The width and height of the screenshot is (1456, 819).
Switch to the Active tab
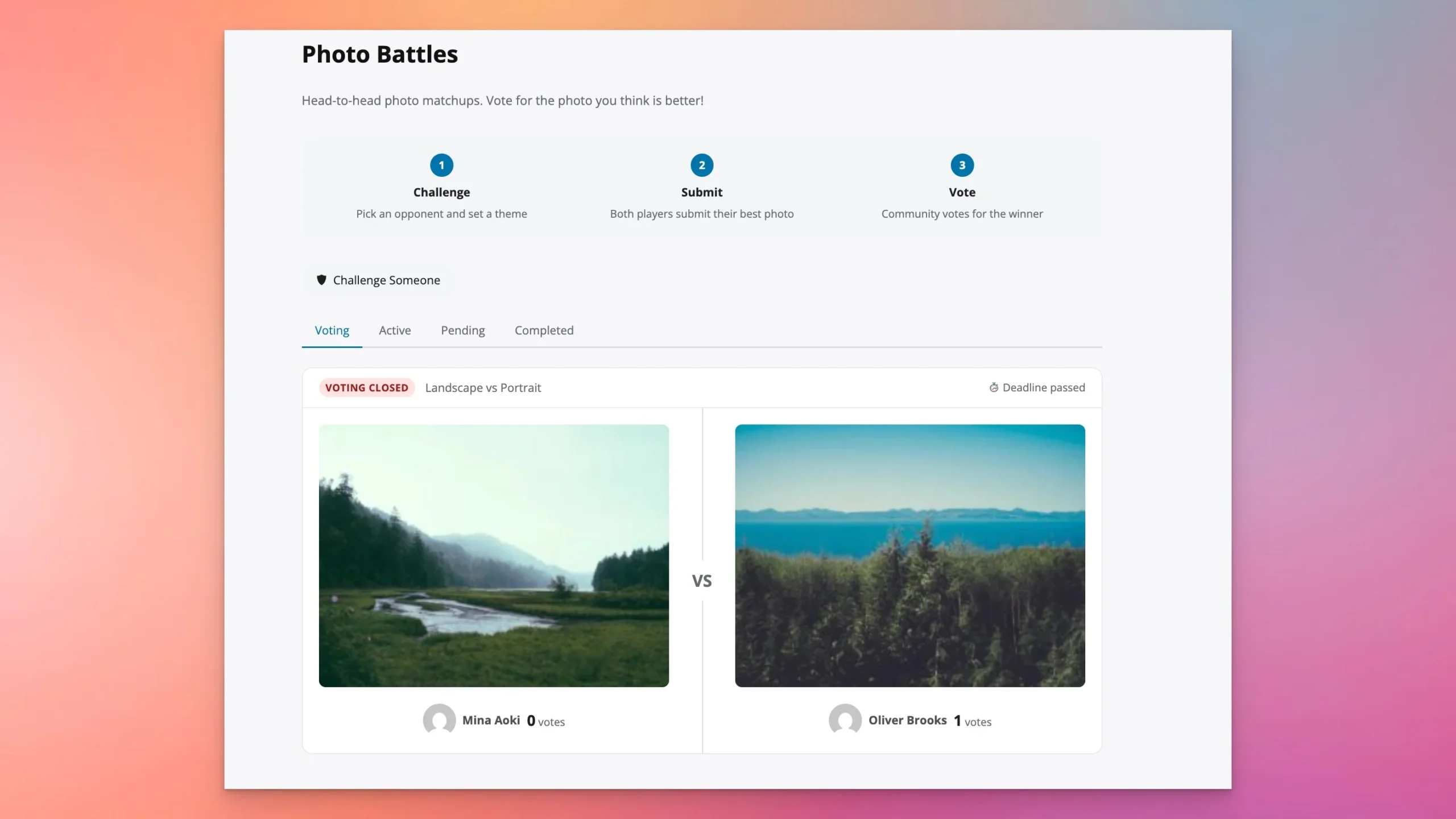point(395,330)
